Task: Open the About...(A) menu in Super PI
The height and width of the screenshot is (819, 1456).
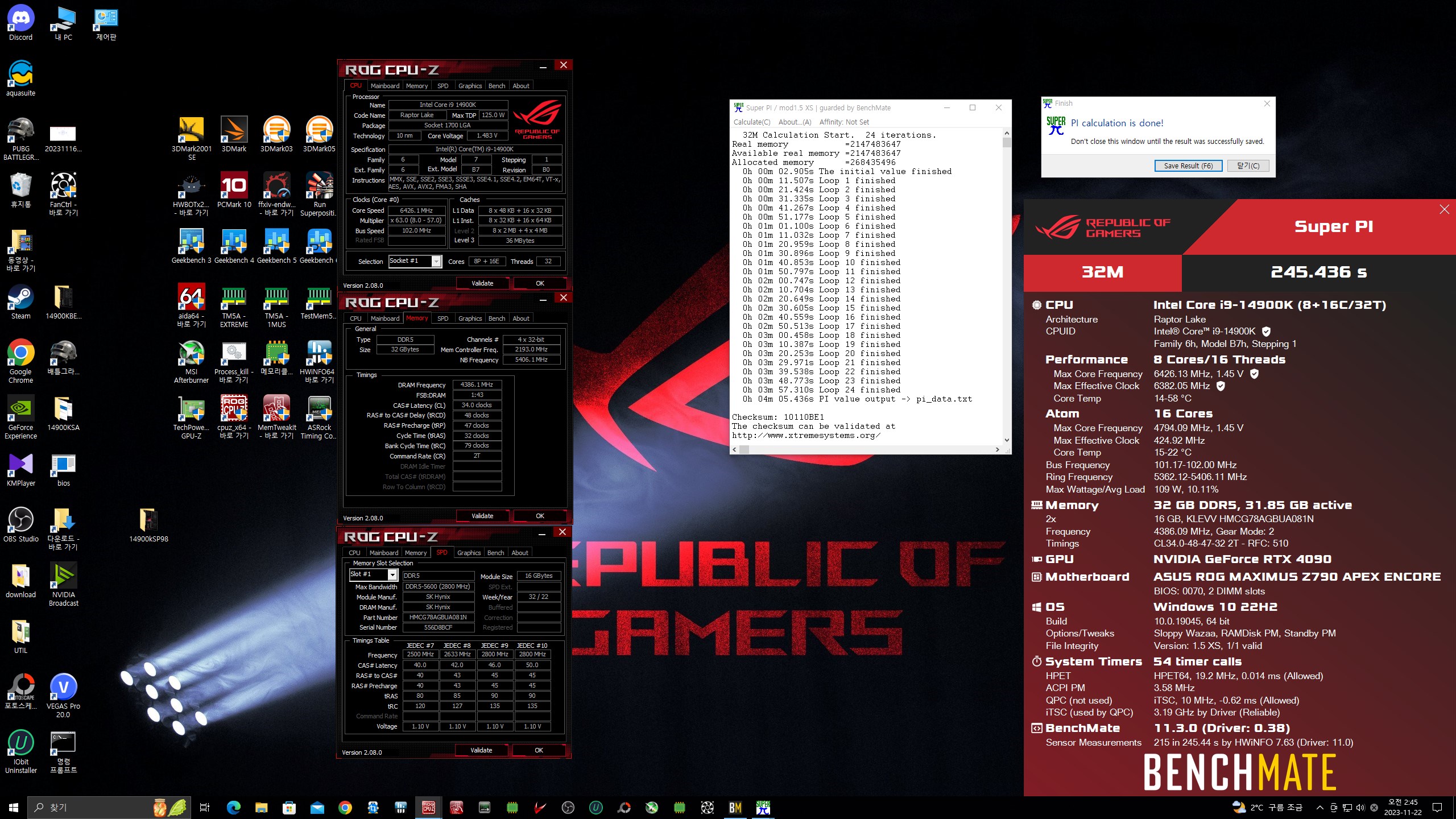Action: pyautogui.click(x=795, y=122)
